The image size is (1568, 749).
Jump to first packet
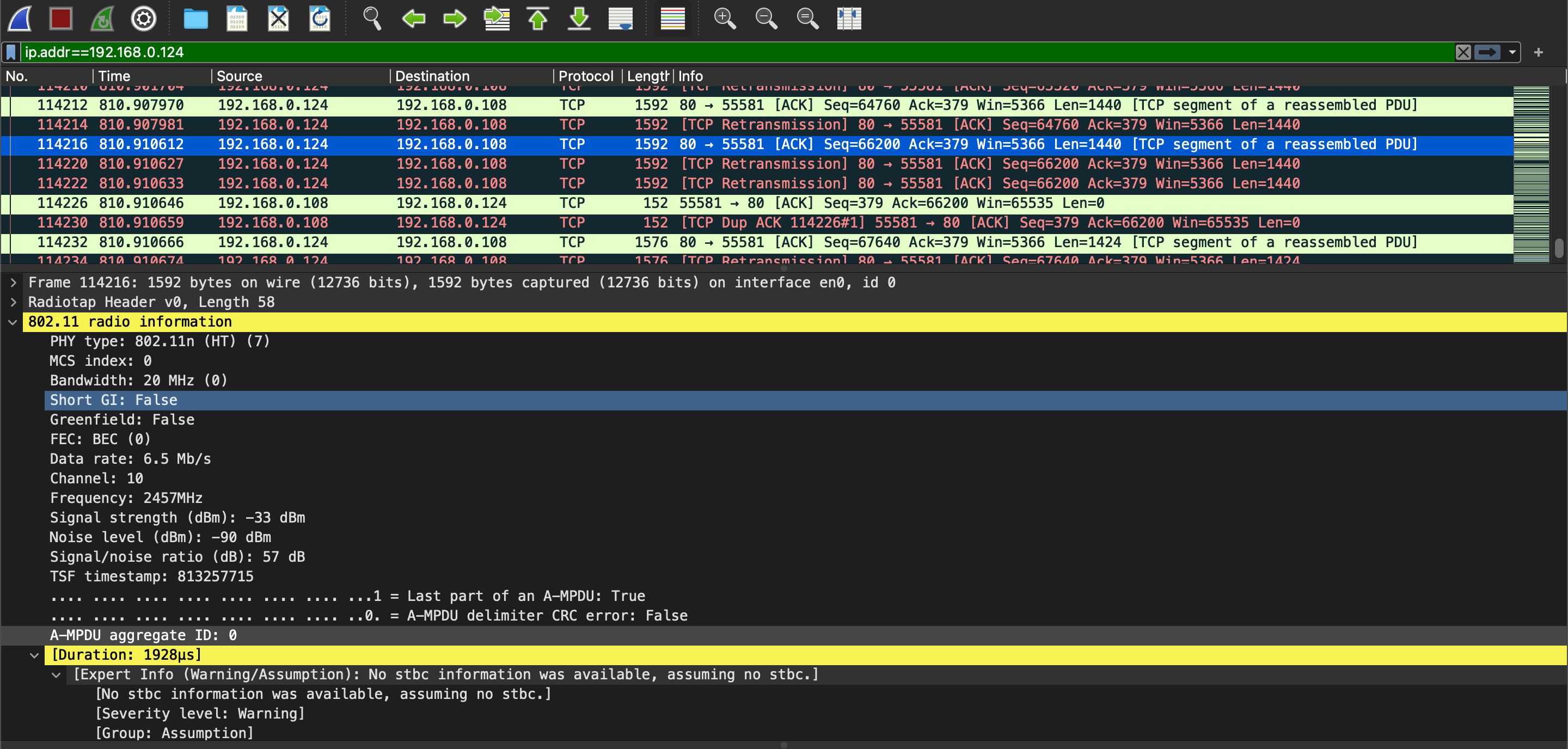coord(537,19)
